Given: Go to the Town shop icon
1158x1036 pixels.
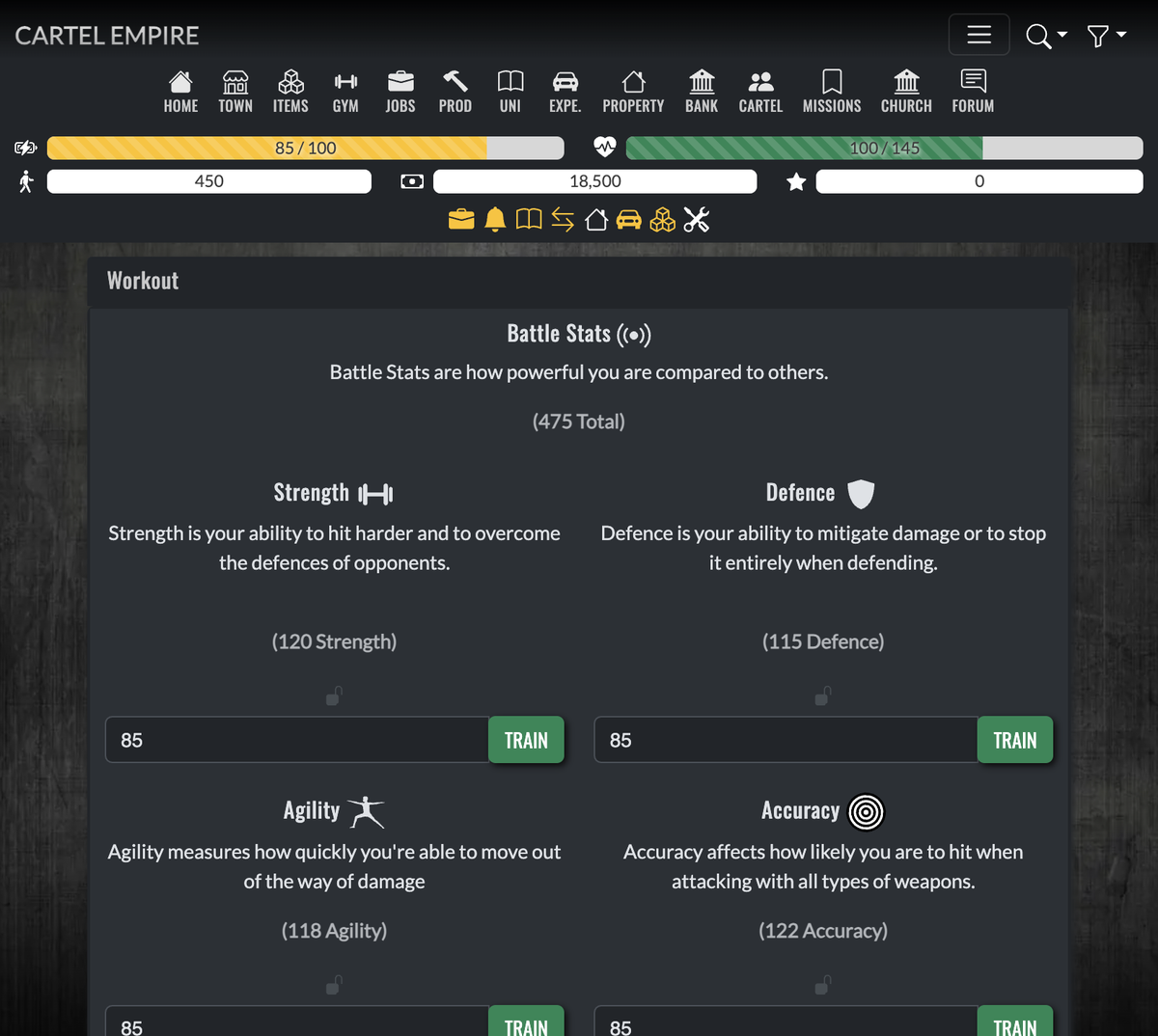Looking at the screenshot, I should click(235, 81).
